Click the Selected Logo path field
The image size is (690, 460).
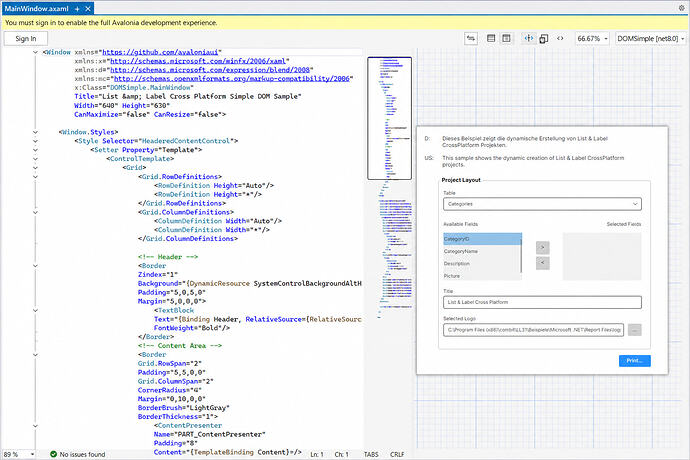[x=533, y=330]
